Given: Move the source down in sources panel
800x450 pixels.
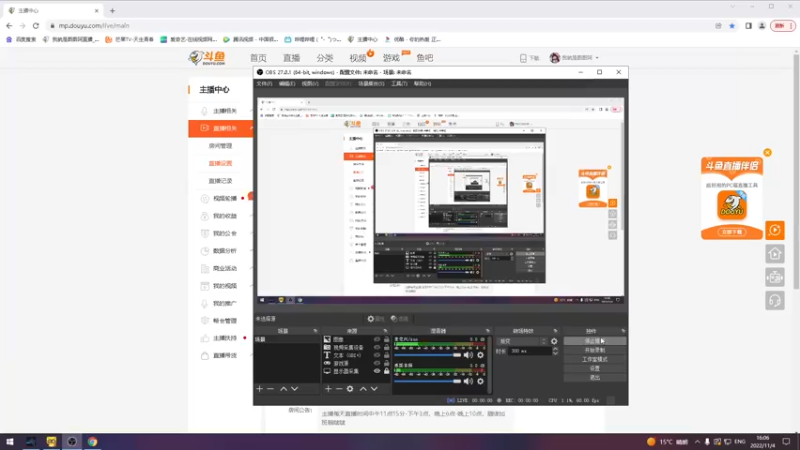Looking at the screenshot, I should tap(374, 389).
